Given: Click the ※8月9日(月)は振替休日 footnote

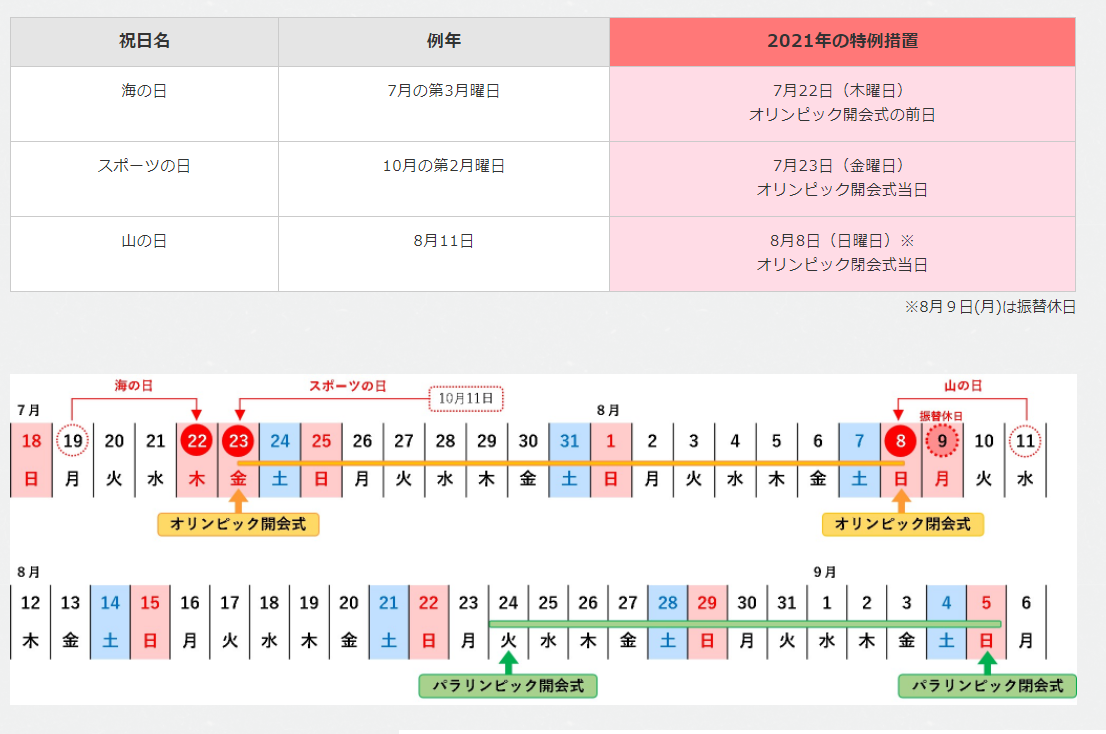Looking at the screenshot, I should (x=990, y=307).
